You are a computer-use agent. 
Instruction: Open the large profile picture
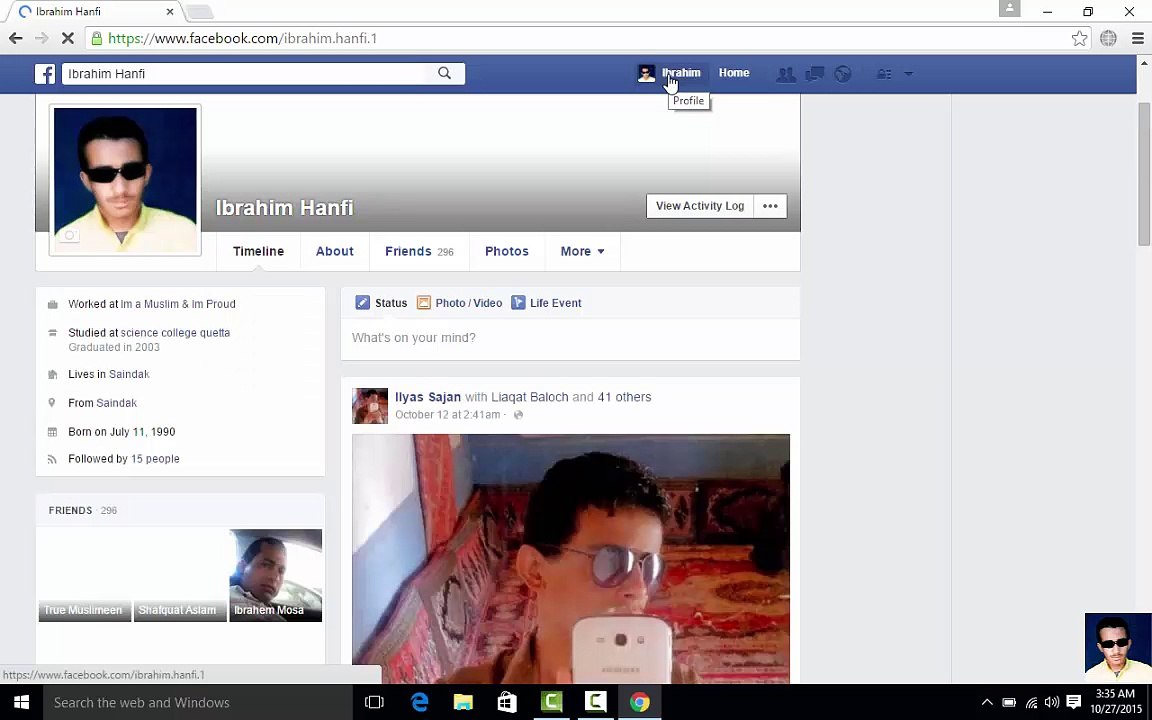click(x=126, y=180)
